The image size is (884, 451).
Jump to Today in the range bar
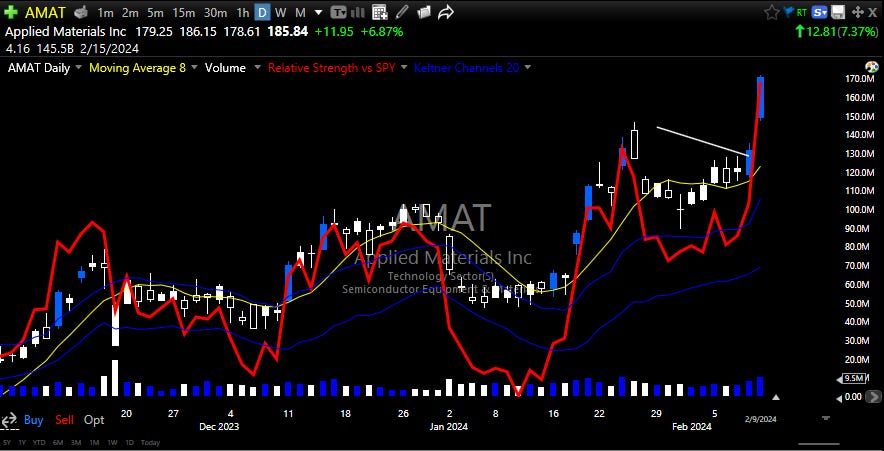point(150,443)
